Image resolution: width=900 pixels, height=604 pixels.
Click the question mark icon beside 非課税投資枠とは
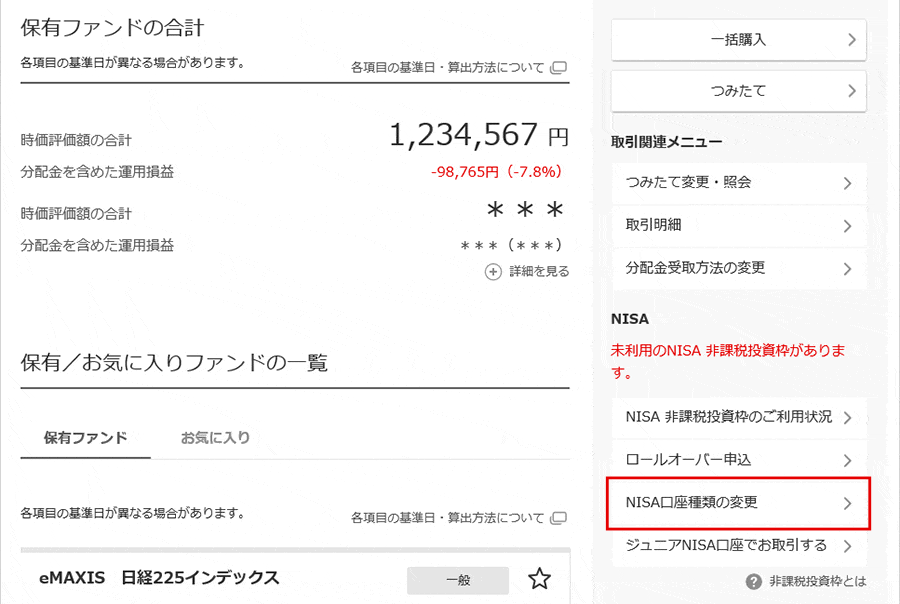[x=754, y=581]
